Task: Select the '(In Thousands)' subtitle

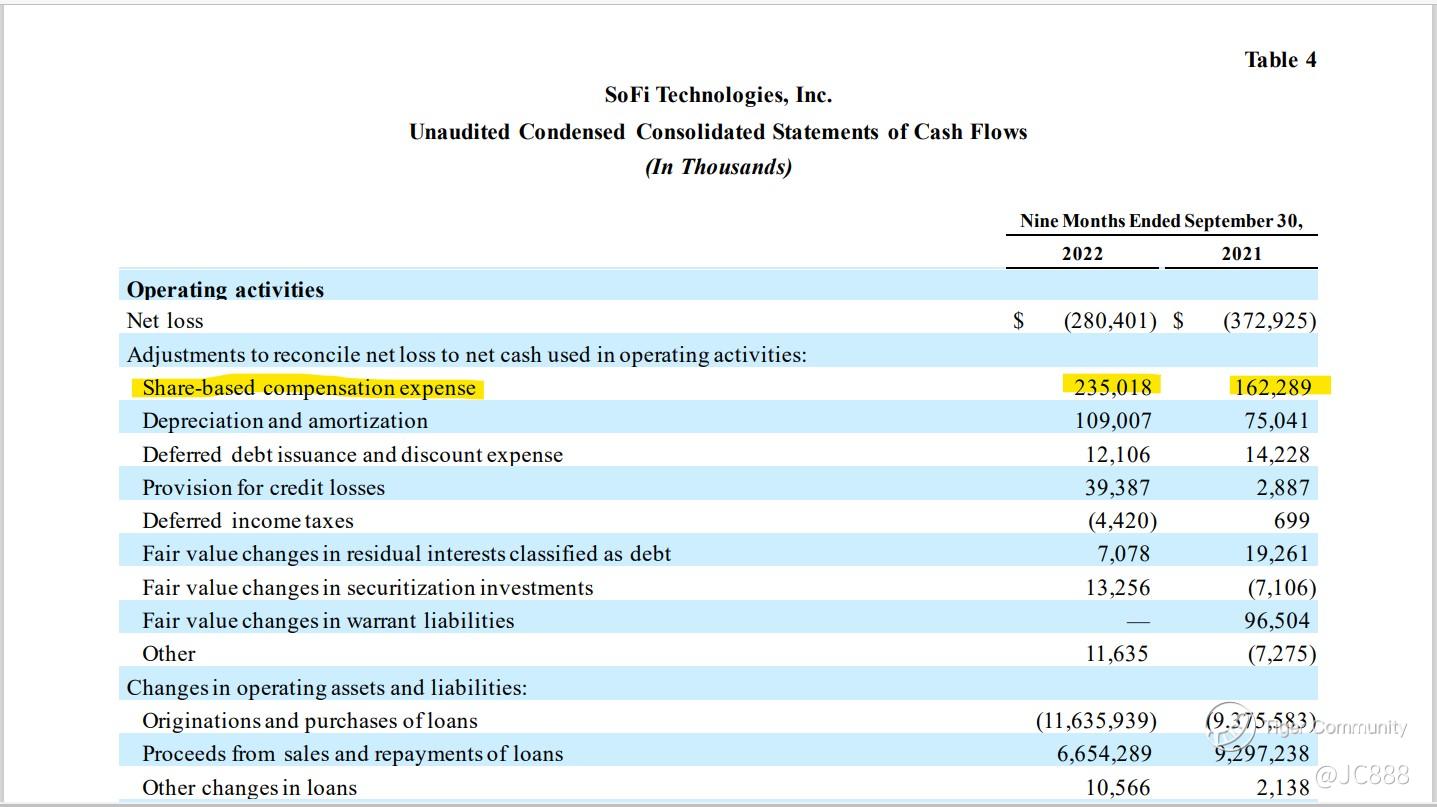Action: [x=718, y=167]
